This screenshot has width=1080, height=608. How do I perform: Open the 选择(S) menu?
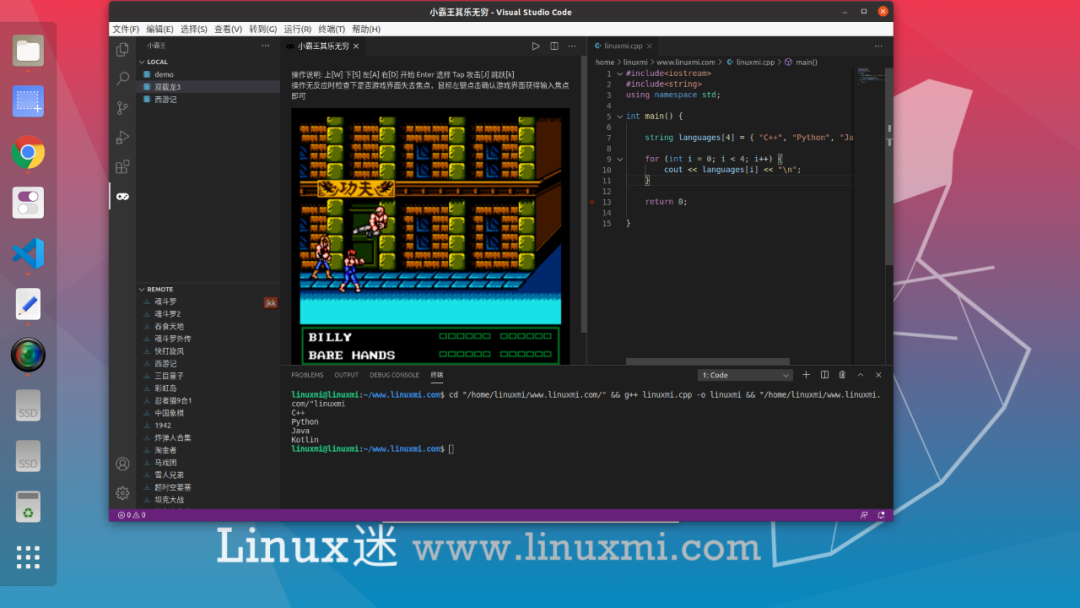[194, 29]
